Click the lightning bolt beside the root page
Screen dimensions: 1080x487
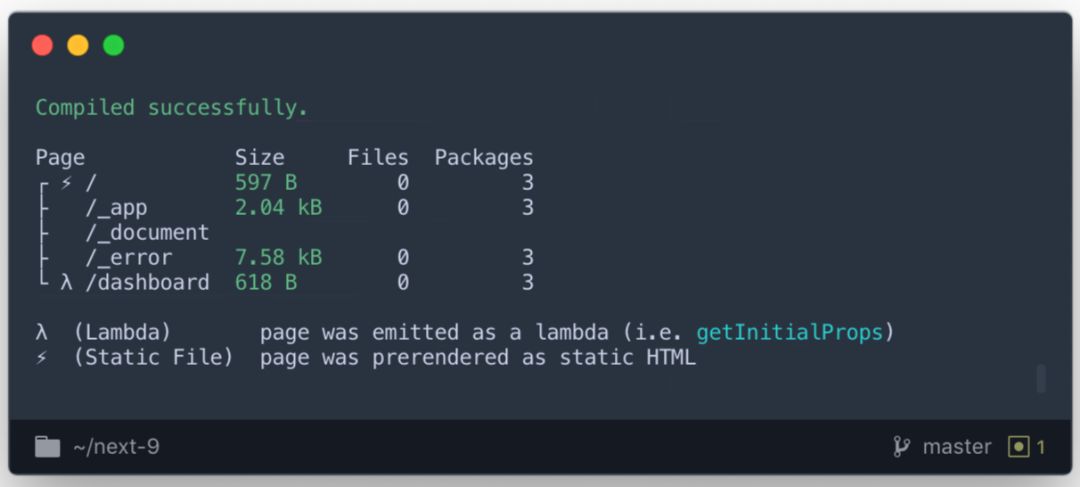[67, 182]
